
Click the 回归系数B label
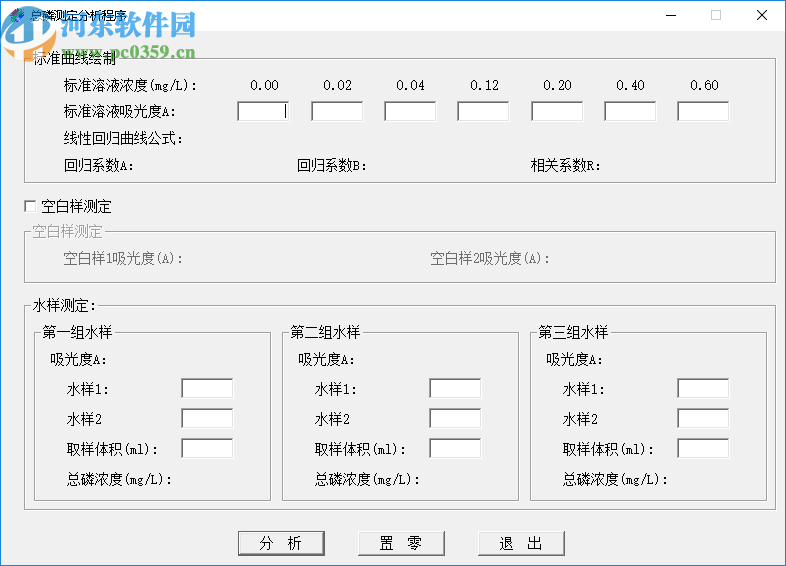point(332,165)
